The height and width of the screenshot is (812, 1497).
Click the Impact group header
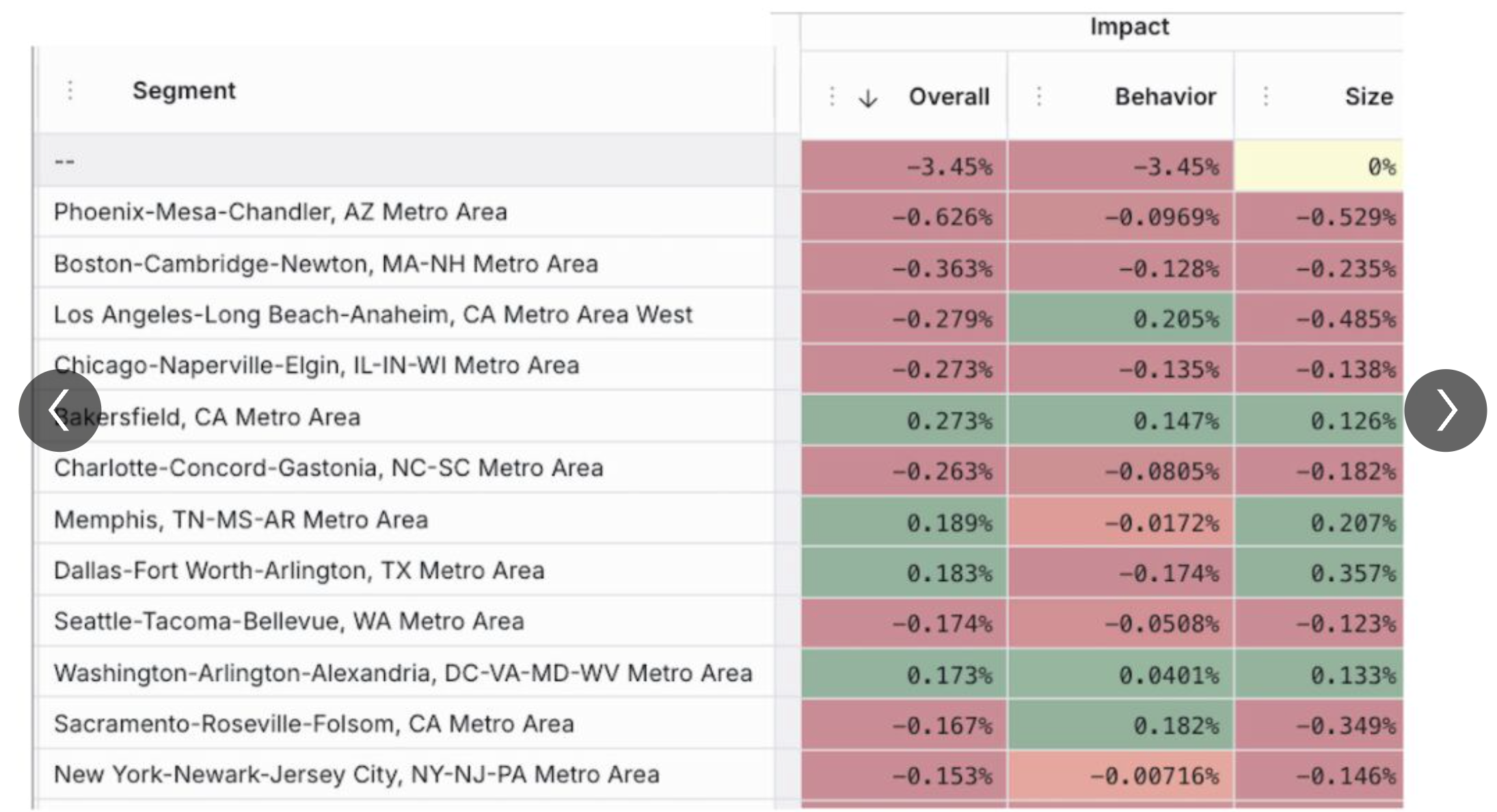tap(1129, 27)
